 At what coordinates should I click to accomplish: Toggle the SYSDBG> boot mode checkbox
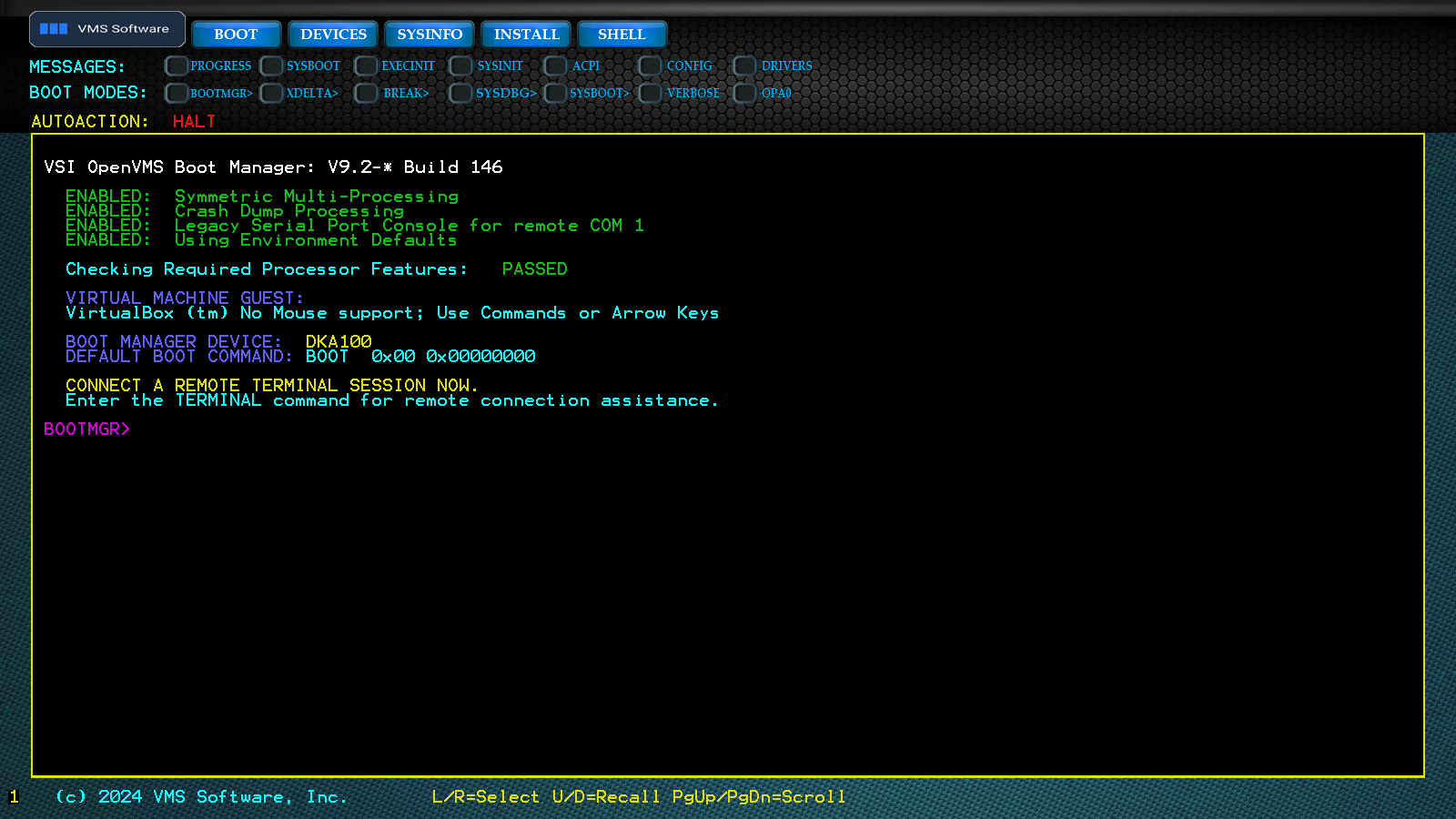(460, 93)
